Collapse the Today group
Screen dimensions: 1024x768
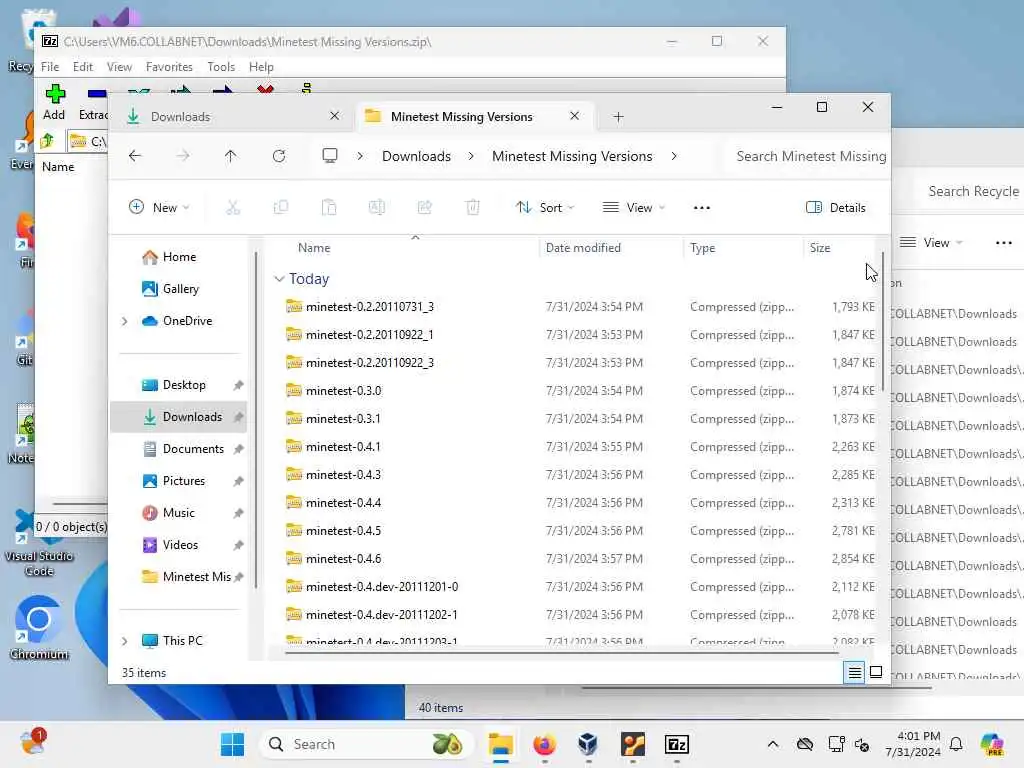[280, 279]
